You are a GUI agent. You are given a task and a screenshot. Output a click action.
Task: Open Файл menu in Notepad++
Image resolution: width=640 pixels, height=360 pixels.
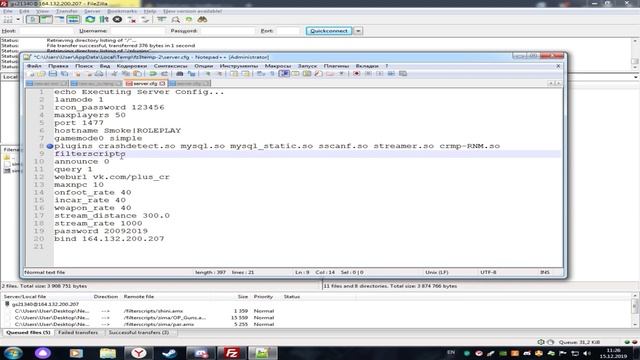[x=34, y=66]
